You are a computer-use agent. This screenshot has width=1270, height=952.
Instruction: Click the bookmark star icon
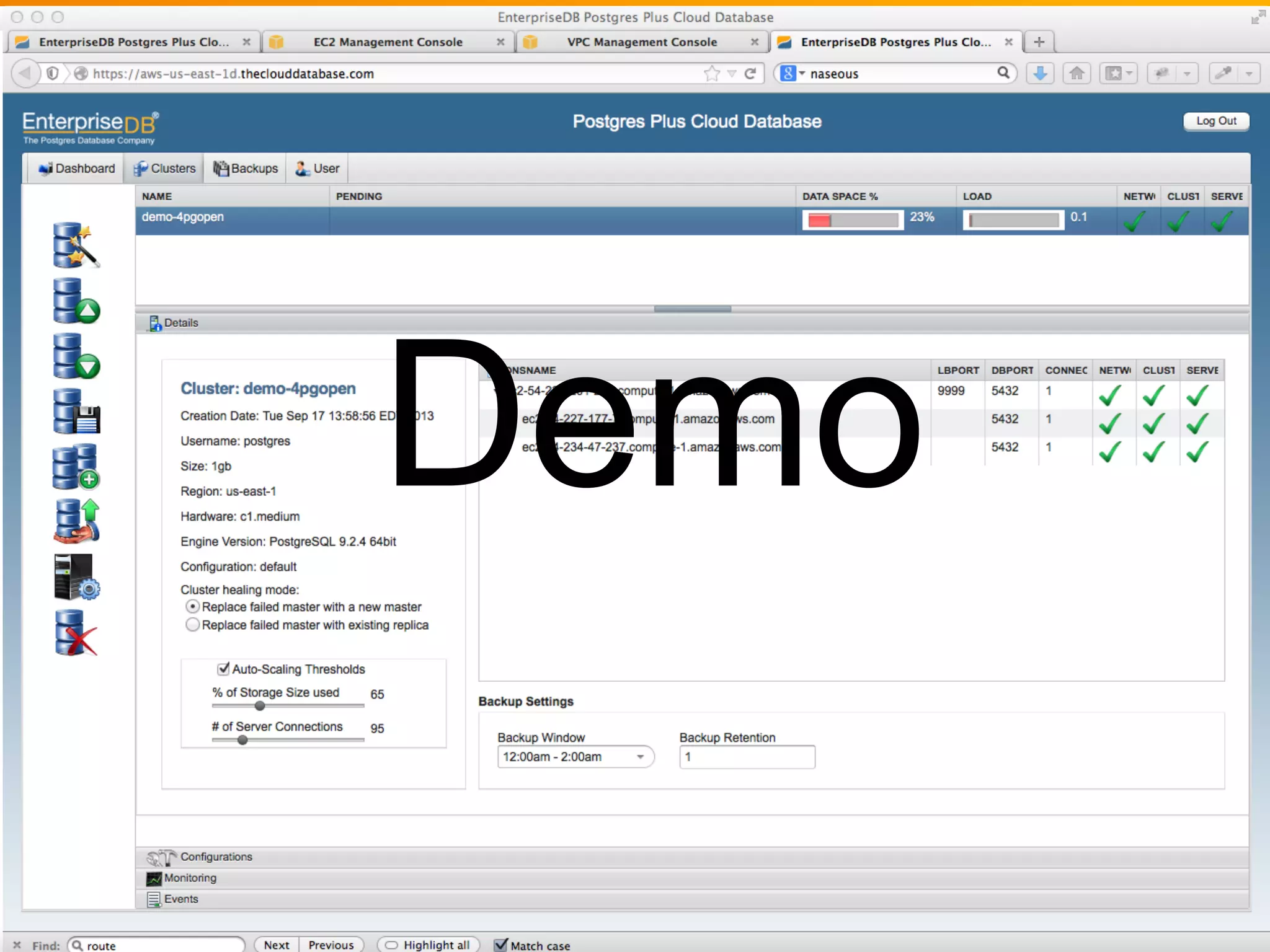pos(712,74)
